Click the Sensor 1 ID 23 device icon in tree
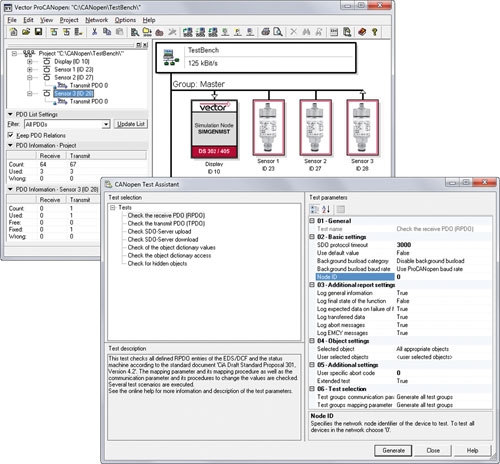This screenshot has height=464, width=500. click(47, 69)
